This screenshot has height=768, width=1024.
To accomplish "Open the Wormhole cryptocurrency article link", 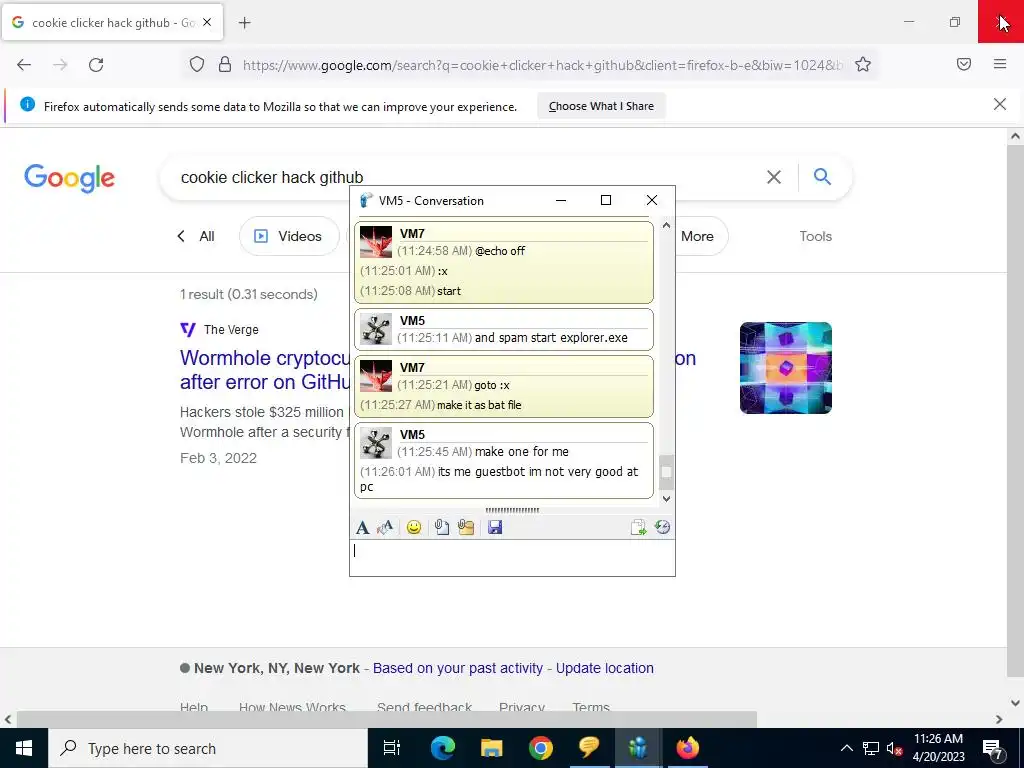I will pyautogui.click(x=264, y=370).
